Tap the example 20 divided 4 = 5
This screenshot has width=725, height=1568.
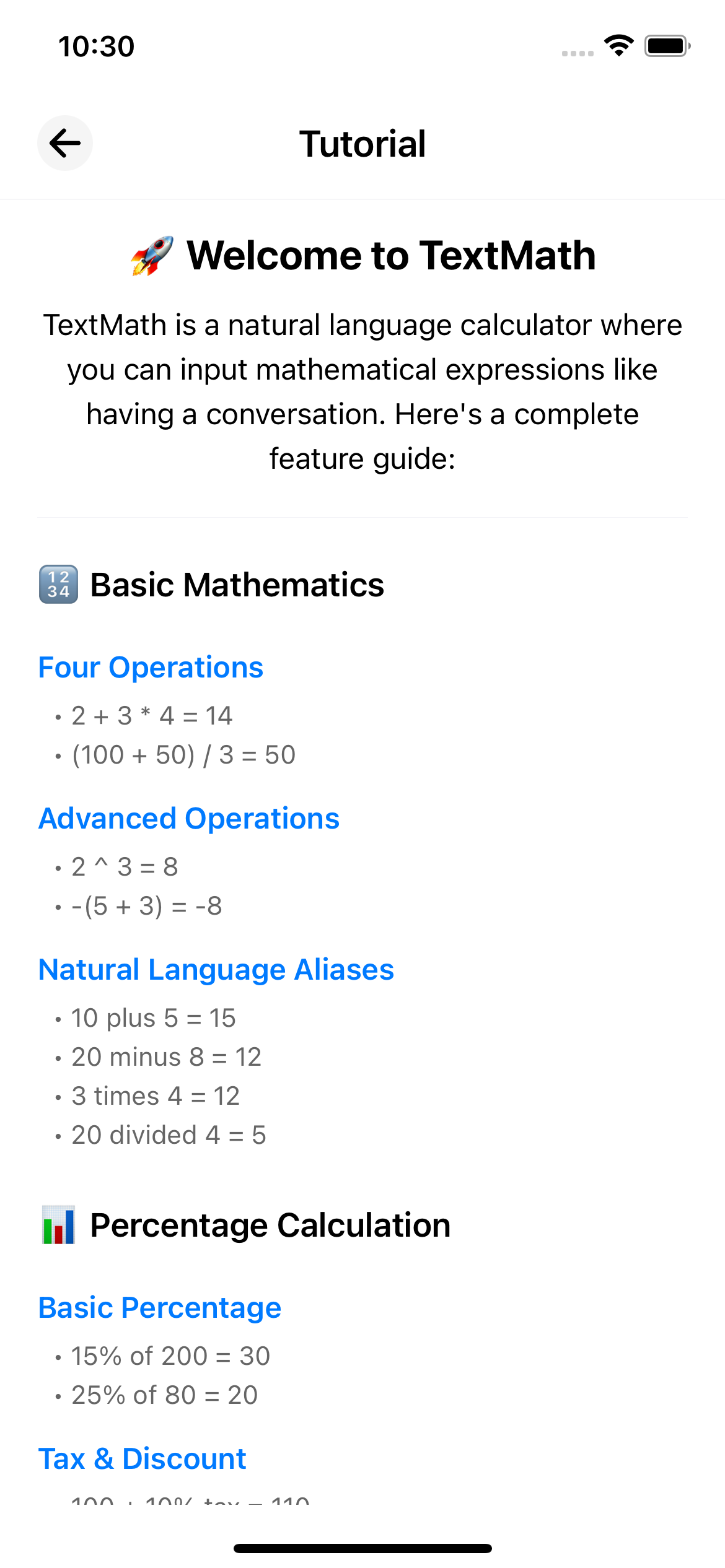click(167, 1135)
